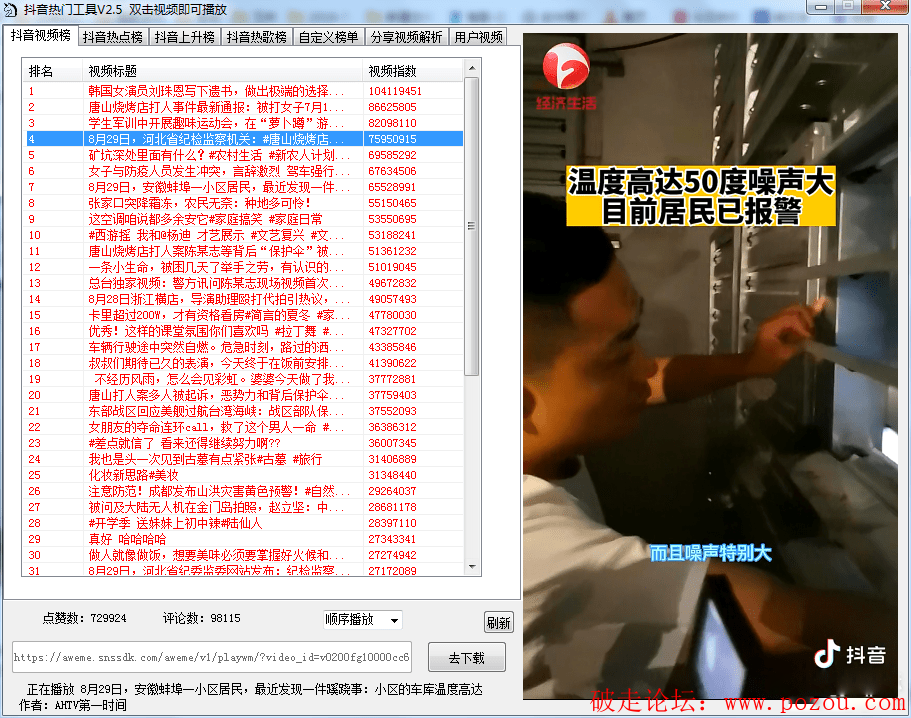The image size is (911, 718).
Task: Select row 6 女子与防疫人员发生冲突
Action: click(245, 171)
